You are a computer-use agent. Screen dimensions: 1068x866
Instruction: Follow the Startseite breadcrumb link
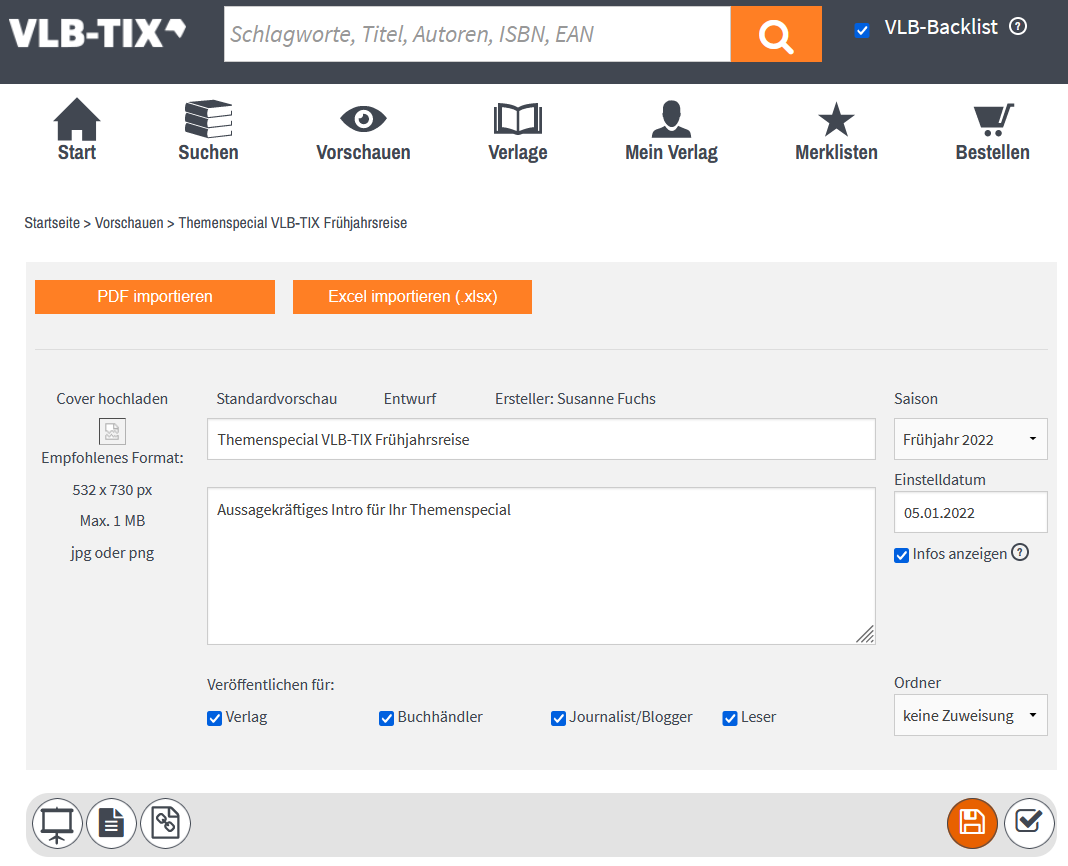coord(52,223)
